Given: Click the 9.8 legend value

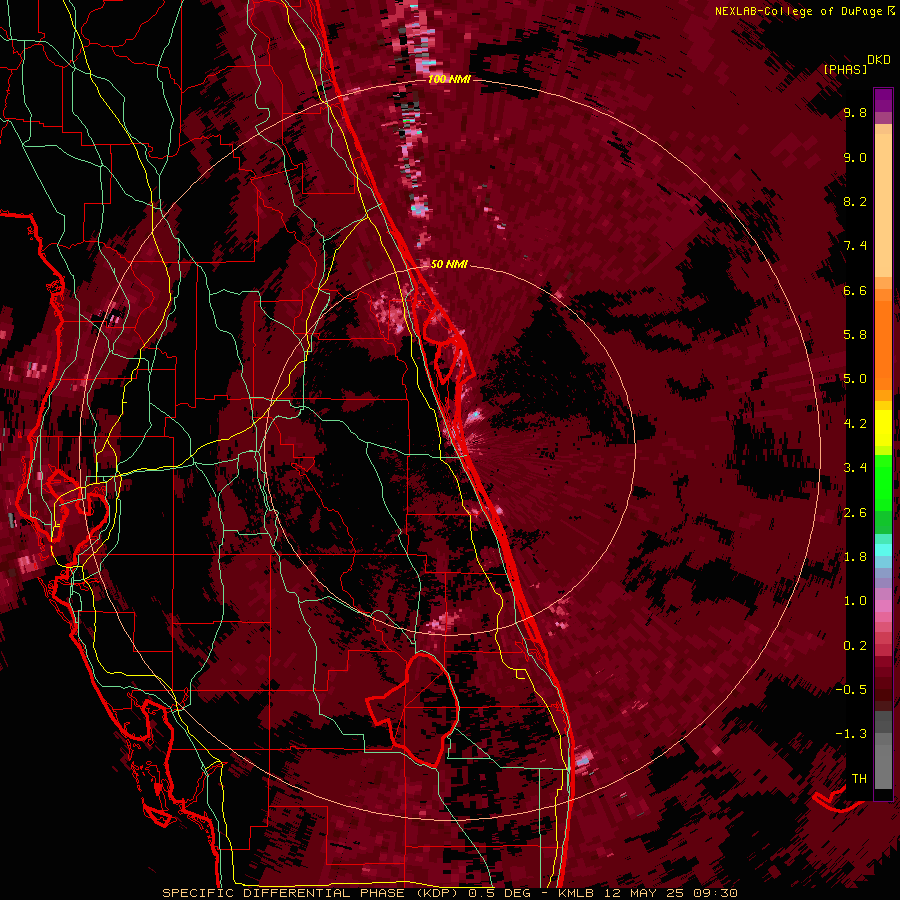Looking at the screenshot, I should coord(855,113).
